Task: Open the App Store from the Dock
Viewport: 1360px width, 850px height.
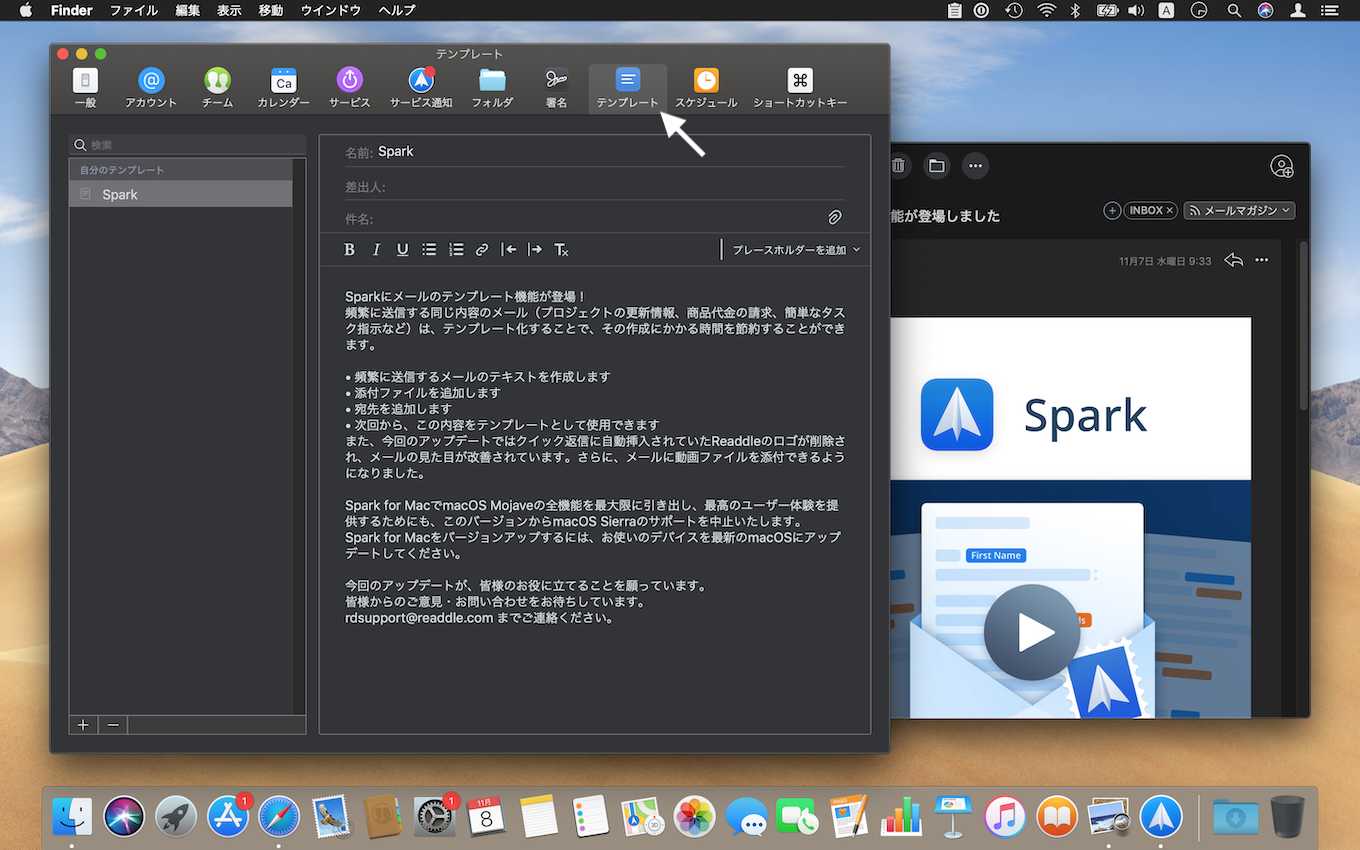Action: coord(228,816)
